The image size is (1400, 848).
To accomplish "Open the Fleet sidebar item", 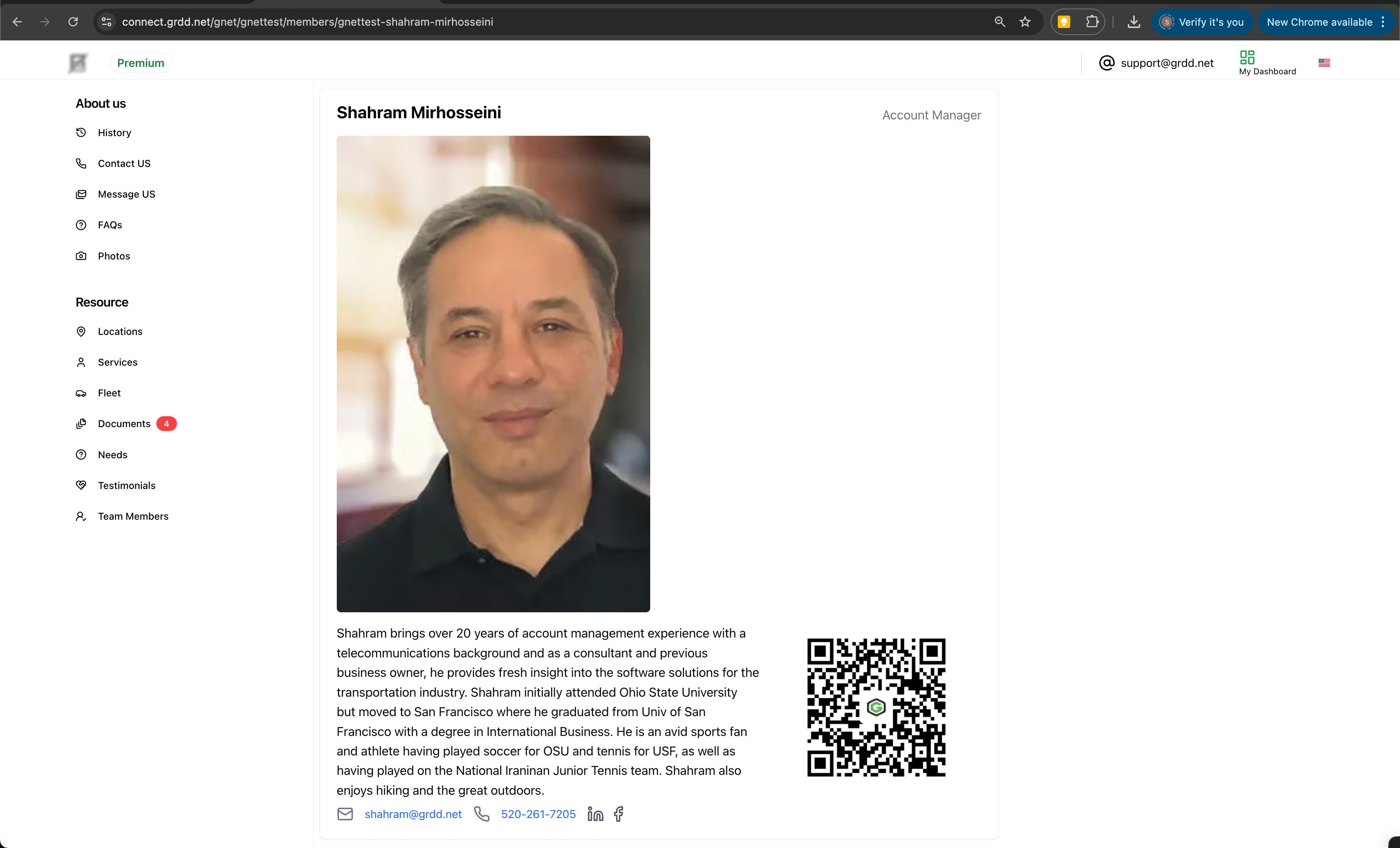I will 109,393.
